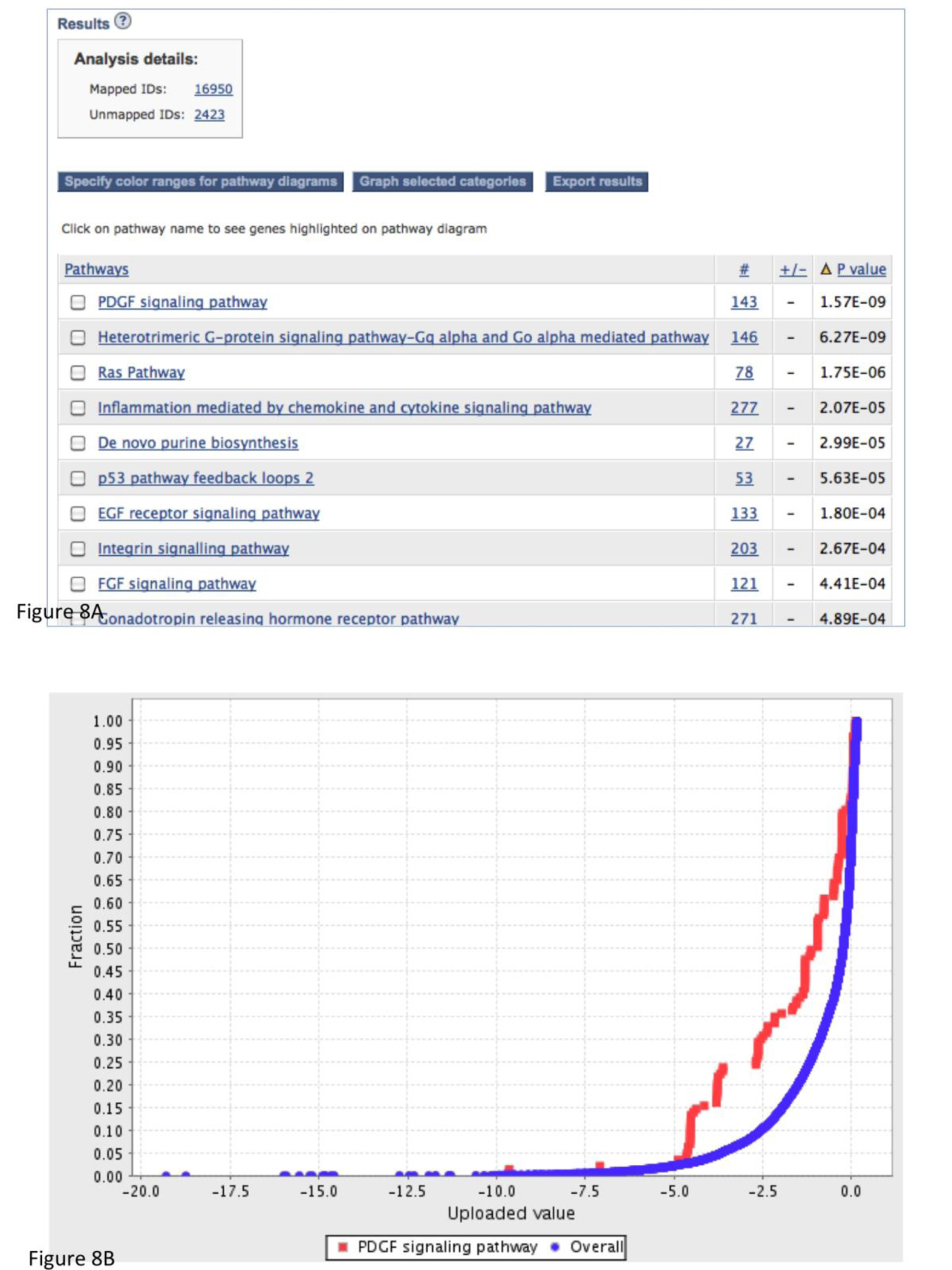Open the Integrin signalling pathway link
The image size is (952, 1270).
coord(194,549)
